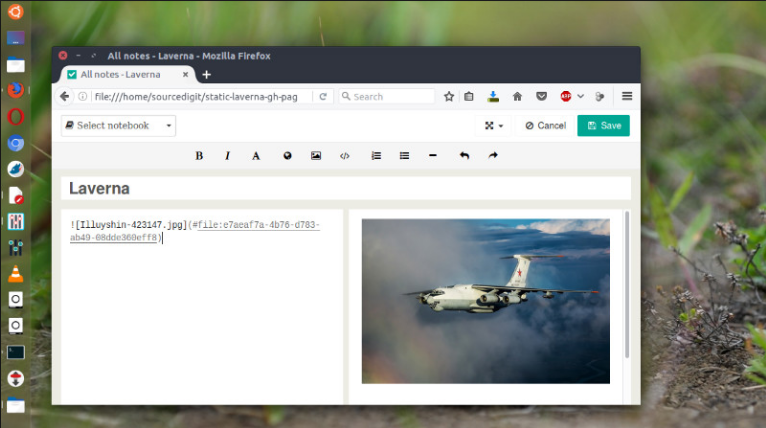Open Ubuntu dash from the launcher

pyautogui.click(x=16, y=11)
